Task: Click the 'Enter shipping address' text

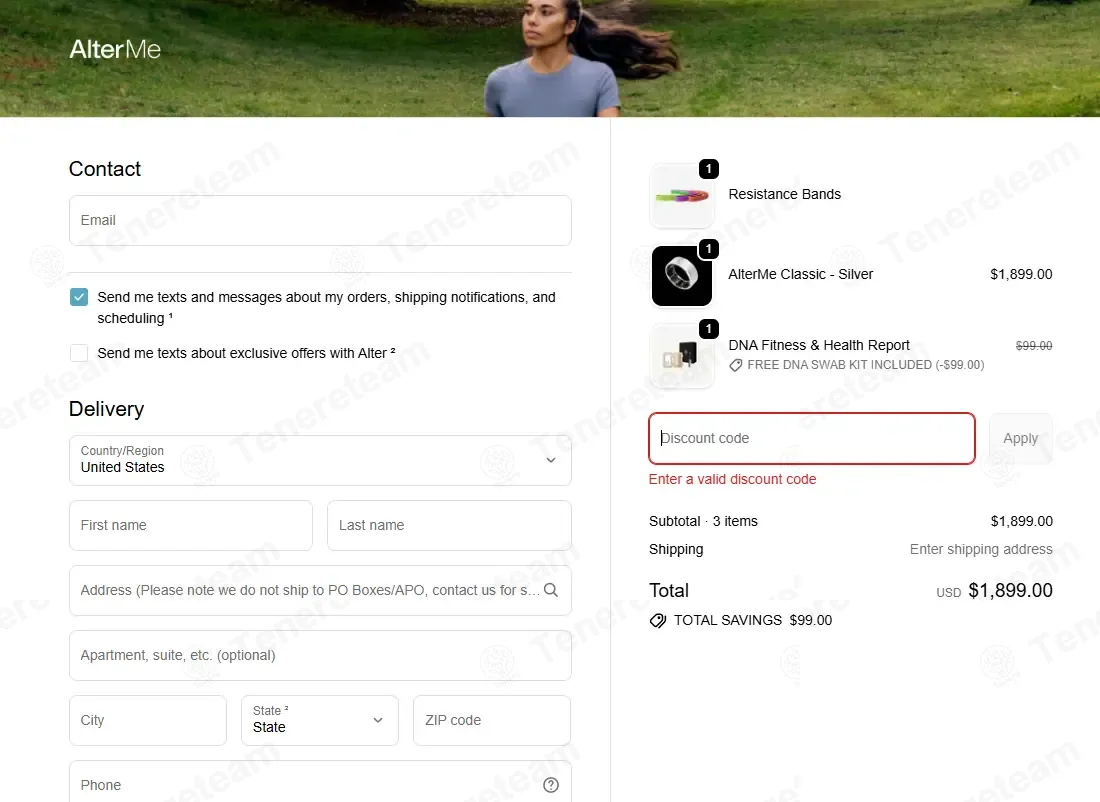Action: coord(981,549)
